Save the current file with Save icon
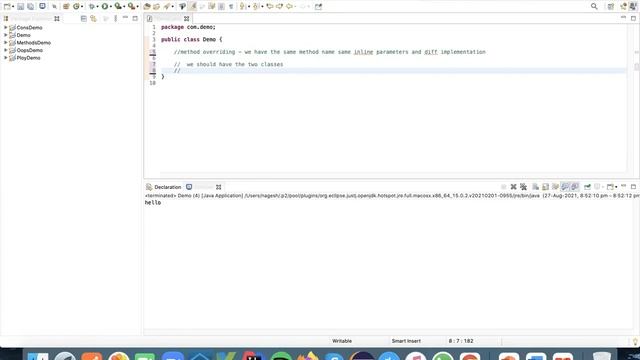Screen dimensions: 640x360 click(20, 6)
